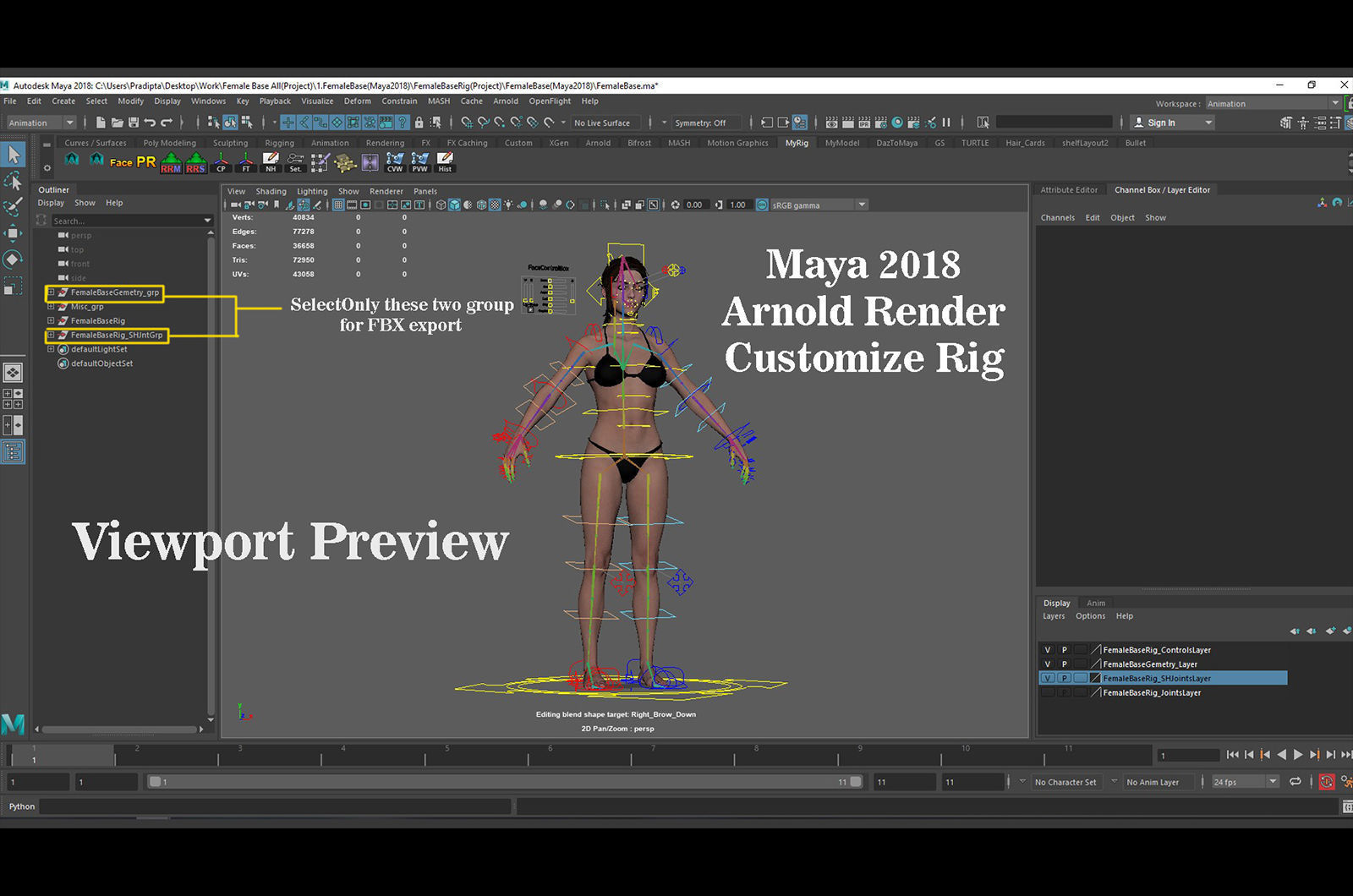Image resolution: width=1353 pixels, height=896 pixels.
Task: Switch to the MyModel shelf tab
Action: point(842,143)
